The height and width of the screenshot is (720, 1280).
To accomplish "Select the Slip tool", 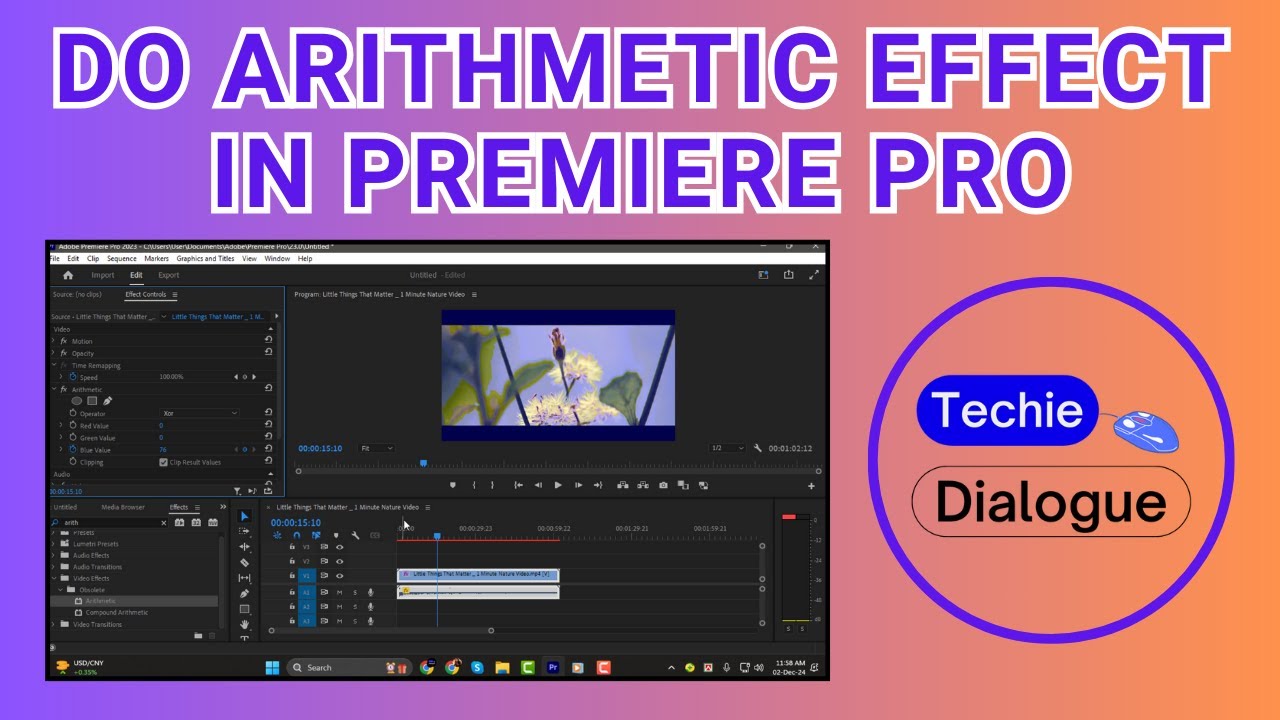I will (245, 578).
